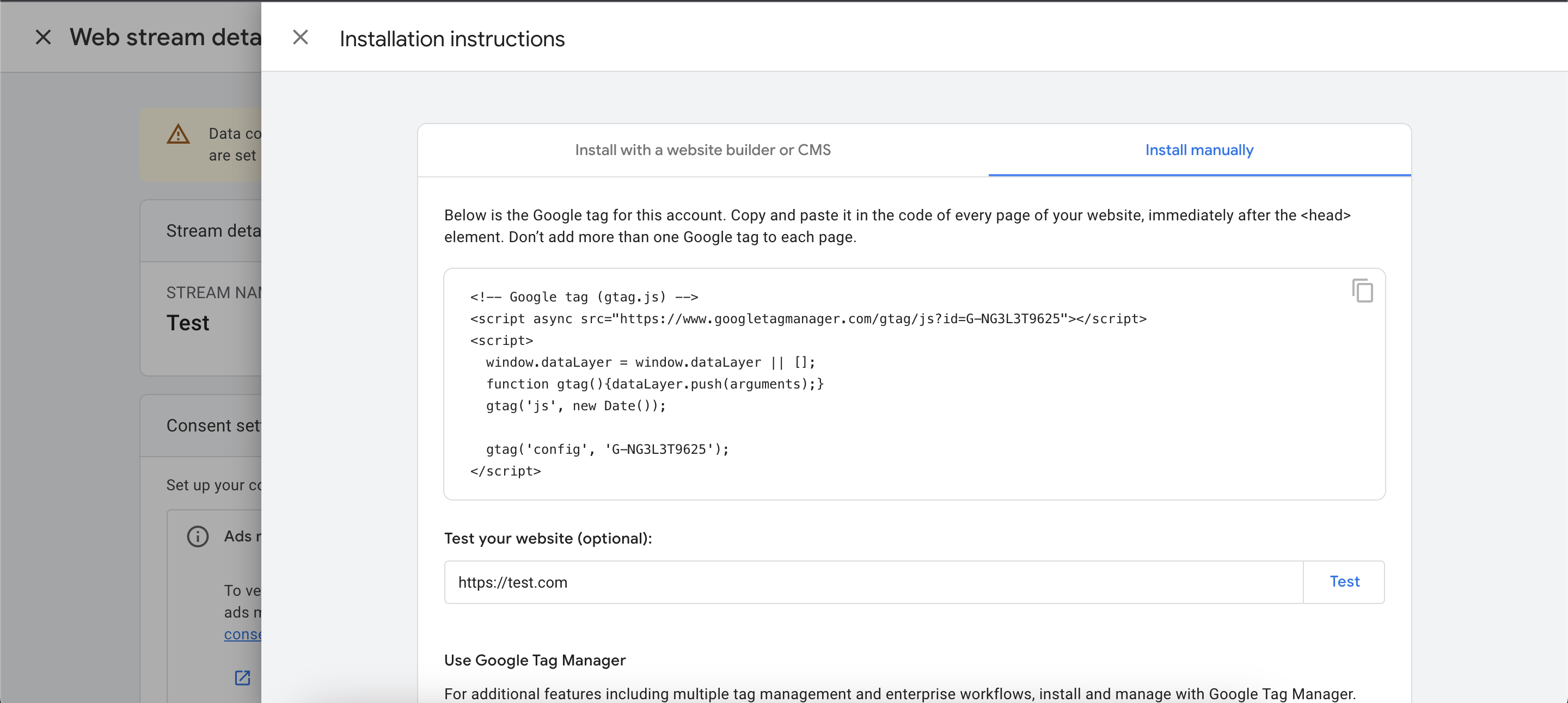
Task: Select the Install manually tab
Action: pyautogui.click(x=1198, y=150)
